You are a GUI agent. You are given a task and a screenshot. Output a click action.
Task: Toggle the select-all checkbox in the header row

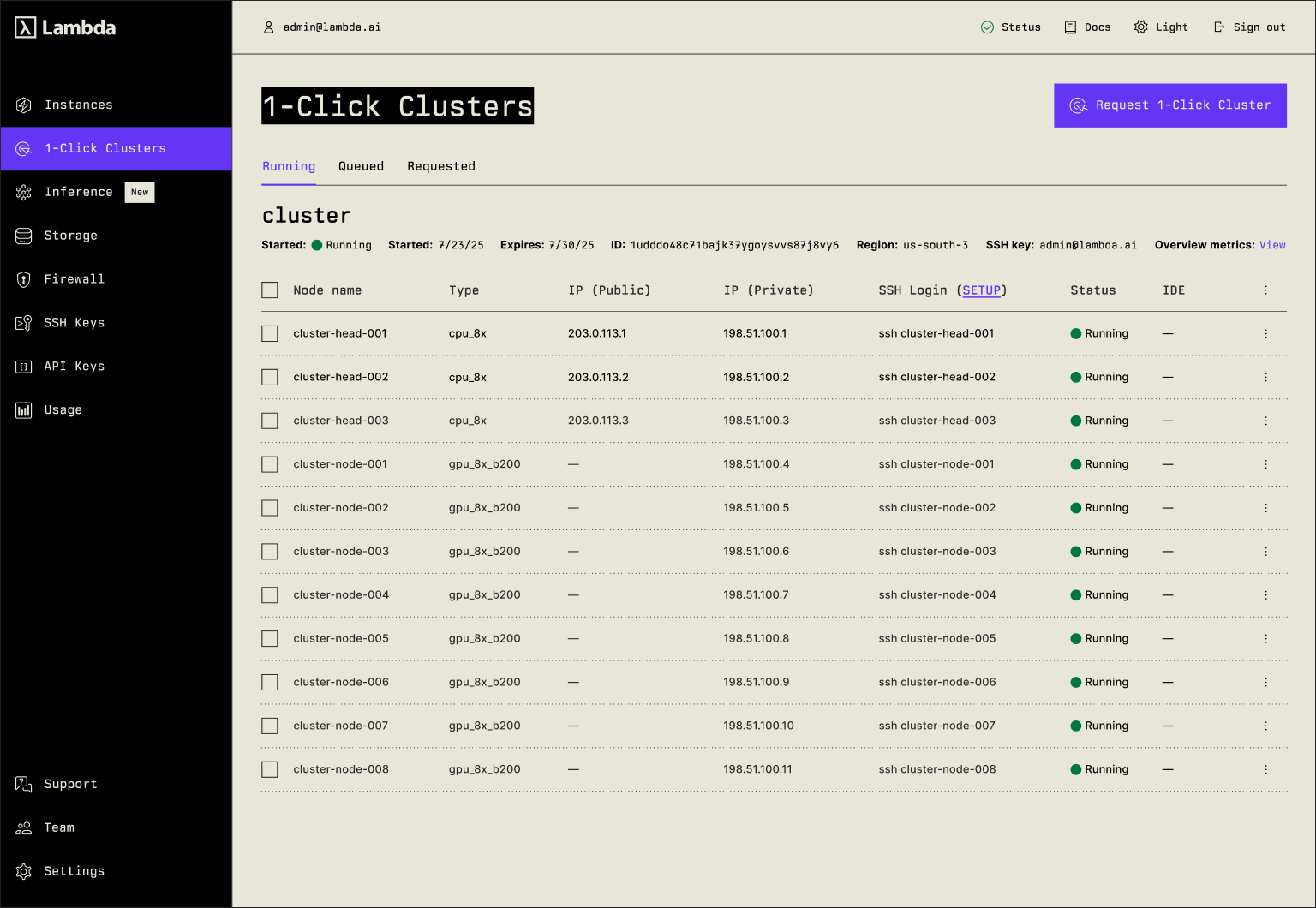269,290
